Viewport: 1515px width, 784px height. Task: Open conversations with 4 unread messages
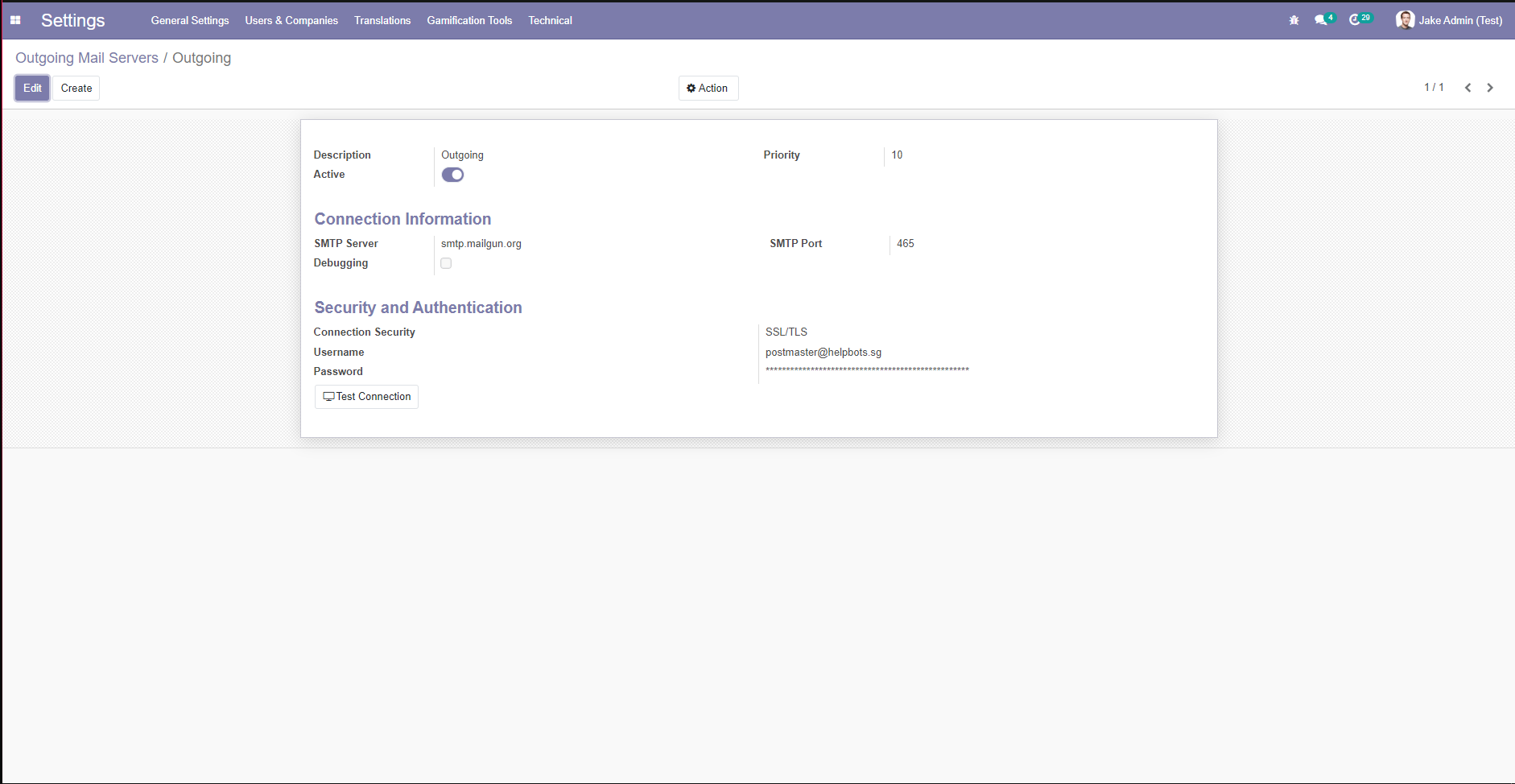1321,19
